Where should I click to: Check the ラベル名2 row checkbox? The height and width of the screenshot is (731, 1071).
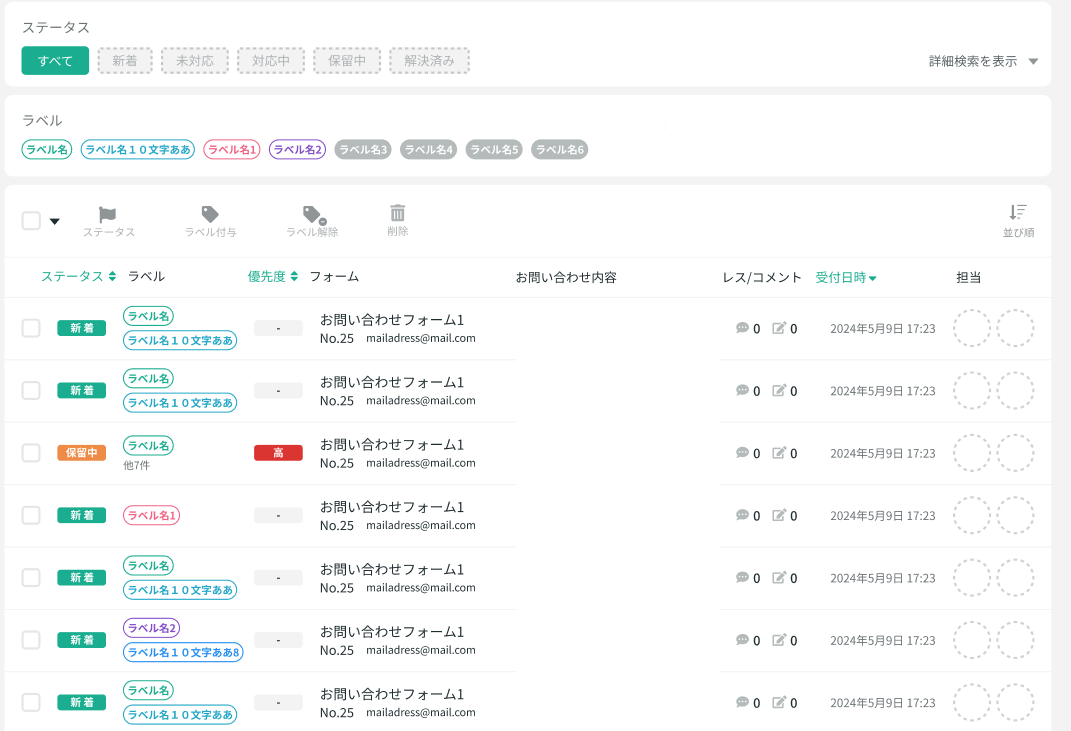click(x=31, y=640)
